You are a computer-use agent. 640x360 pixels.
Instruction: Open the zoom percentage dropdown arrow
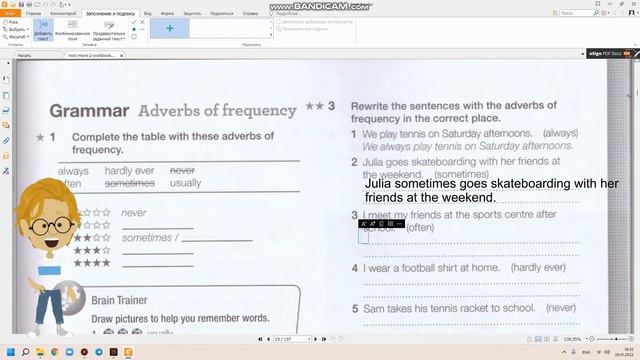[x=587, y=339]
